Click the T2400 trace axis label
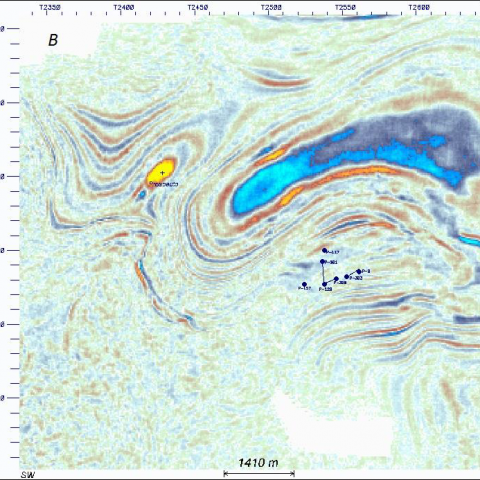 (123, 7)
